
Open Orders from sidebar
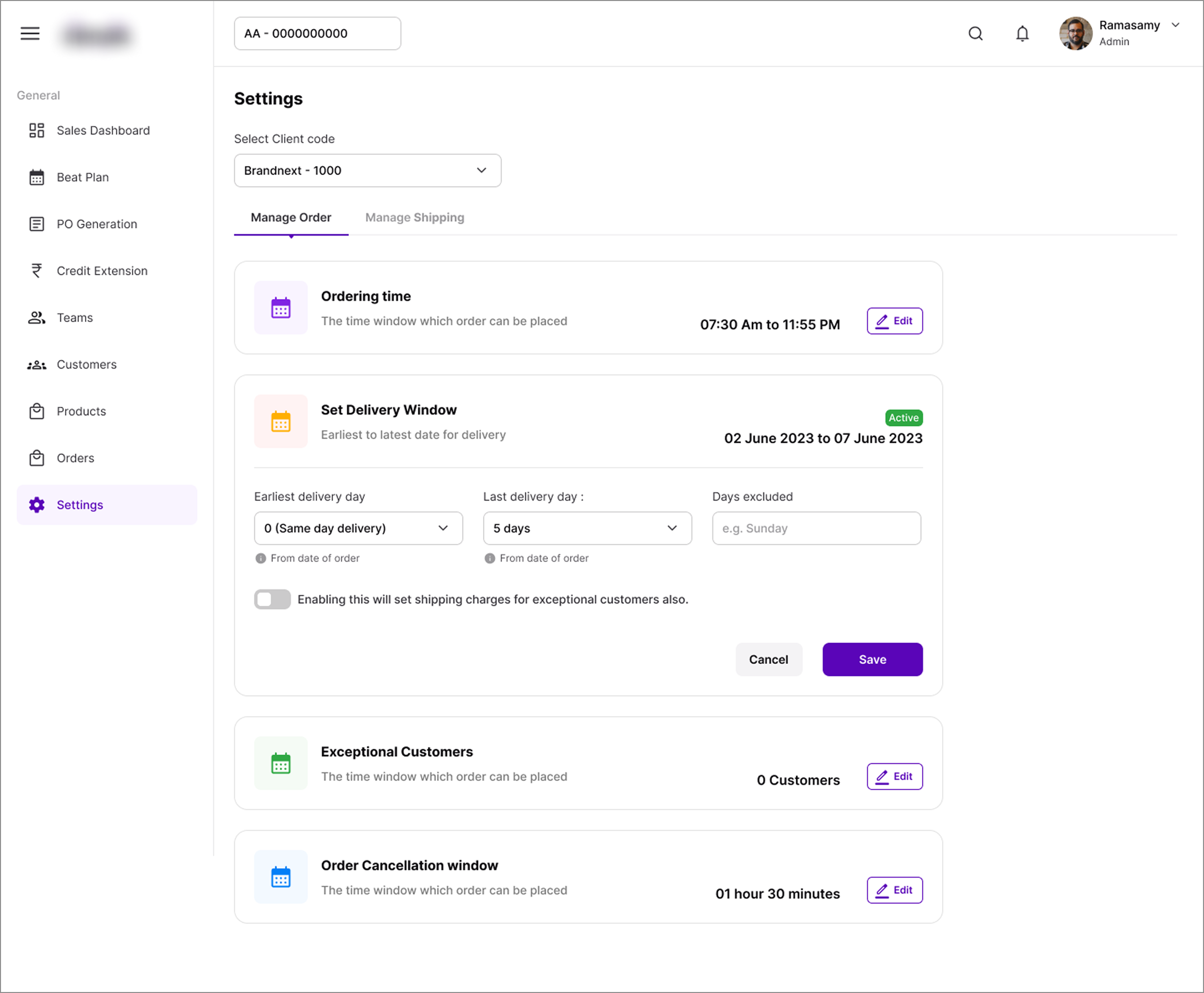(x=107, y=458)
